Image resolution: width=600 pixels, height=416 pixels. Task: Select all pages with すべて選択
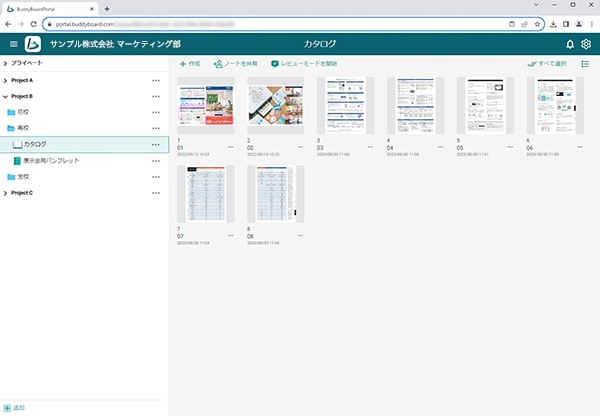(x=547, y=64)
